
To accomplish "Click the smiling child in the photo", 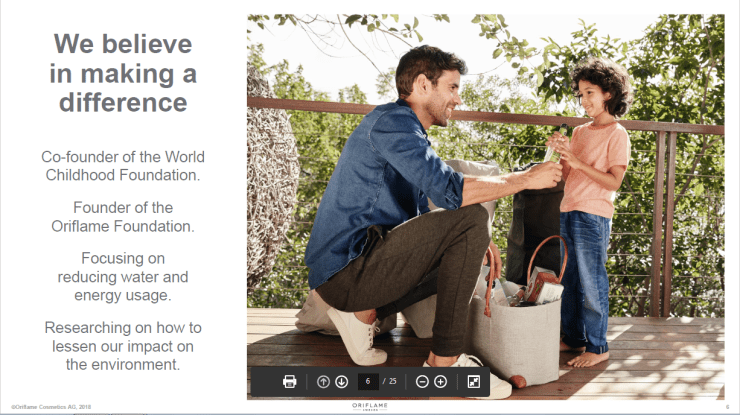I will tap(598, 95).
